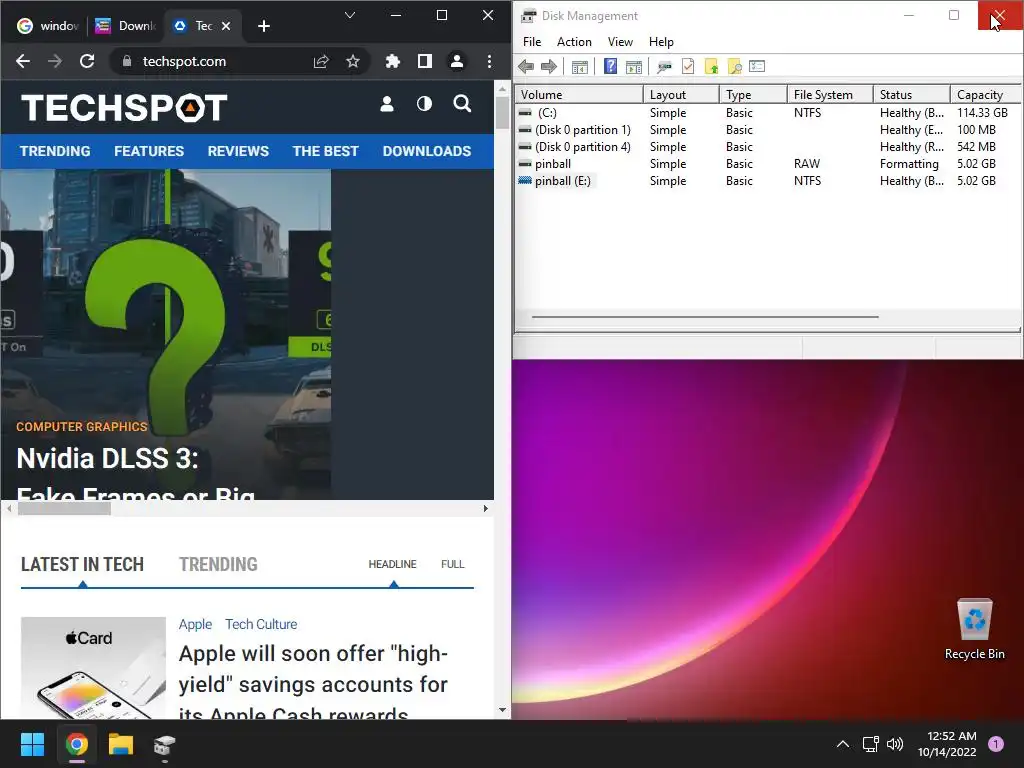Click the share page icon in address bar
Viewport: 1024px width, 768px height.
321,61
